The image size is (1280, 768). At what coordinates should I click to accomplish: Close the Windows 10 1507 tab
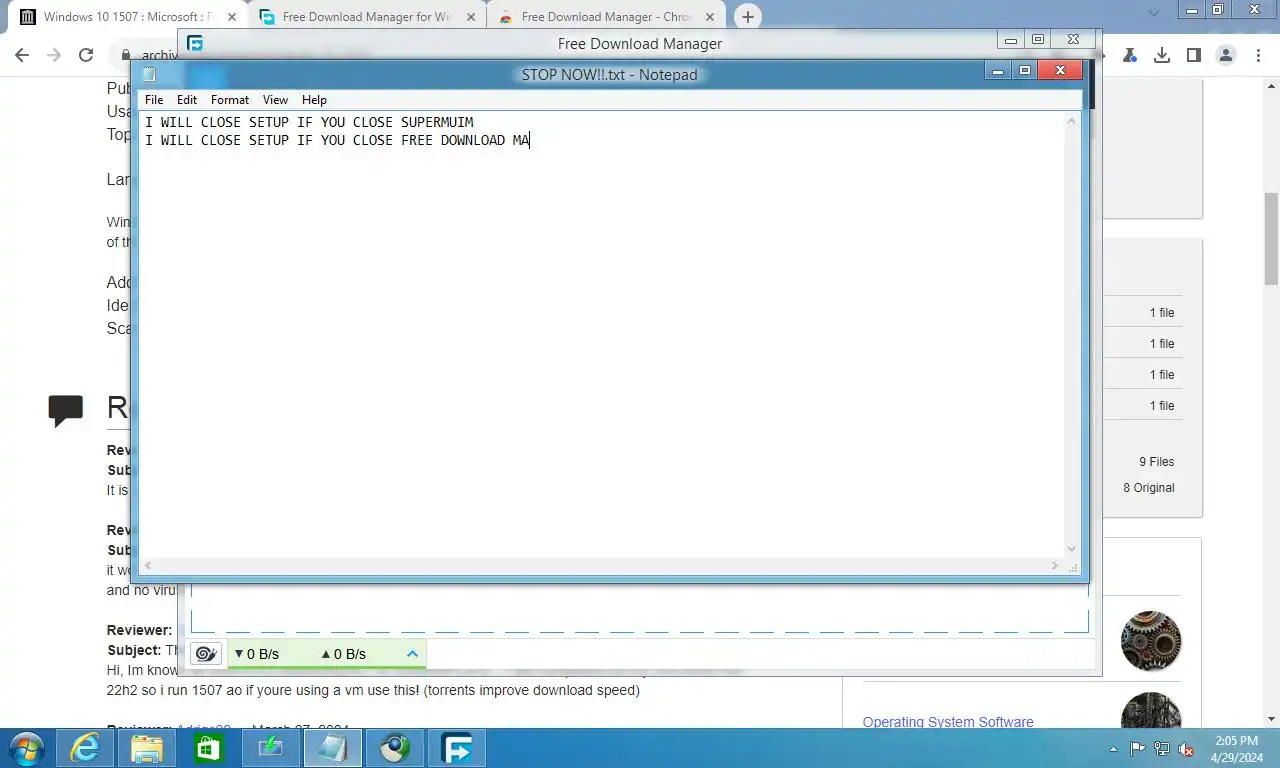231,17
